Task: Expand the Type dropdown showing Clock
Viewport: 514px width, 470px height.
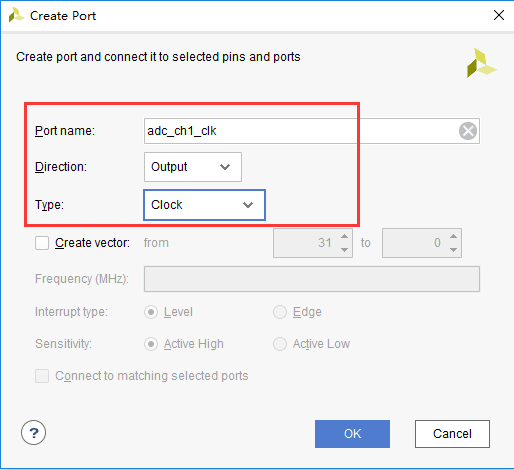Action: coord(204,205)
